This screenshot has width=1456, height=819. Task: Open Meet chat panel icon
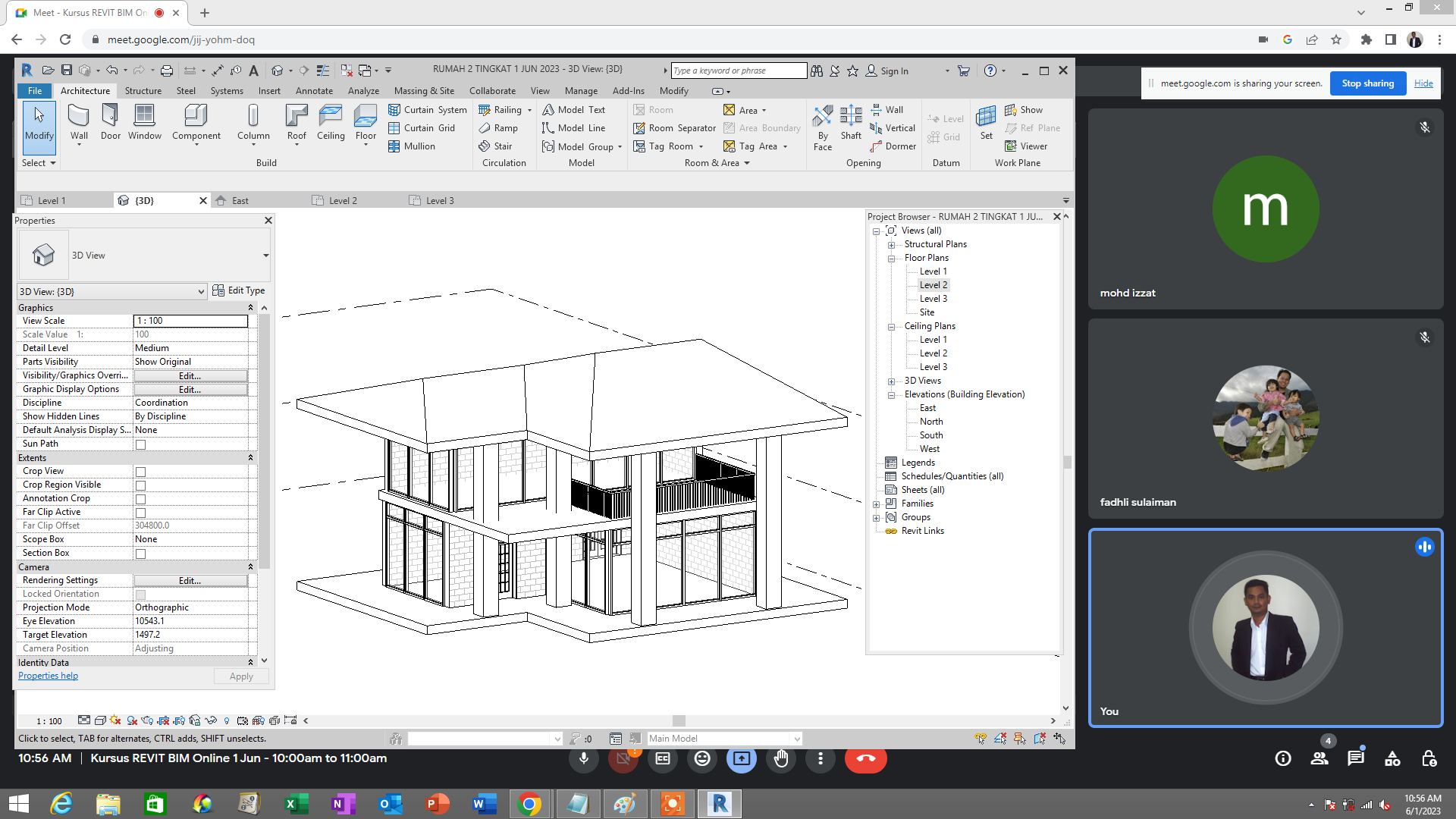(x=1356, y=758)
